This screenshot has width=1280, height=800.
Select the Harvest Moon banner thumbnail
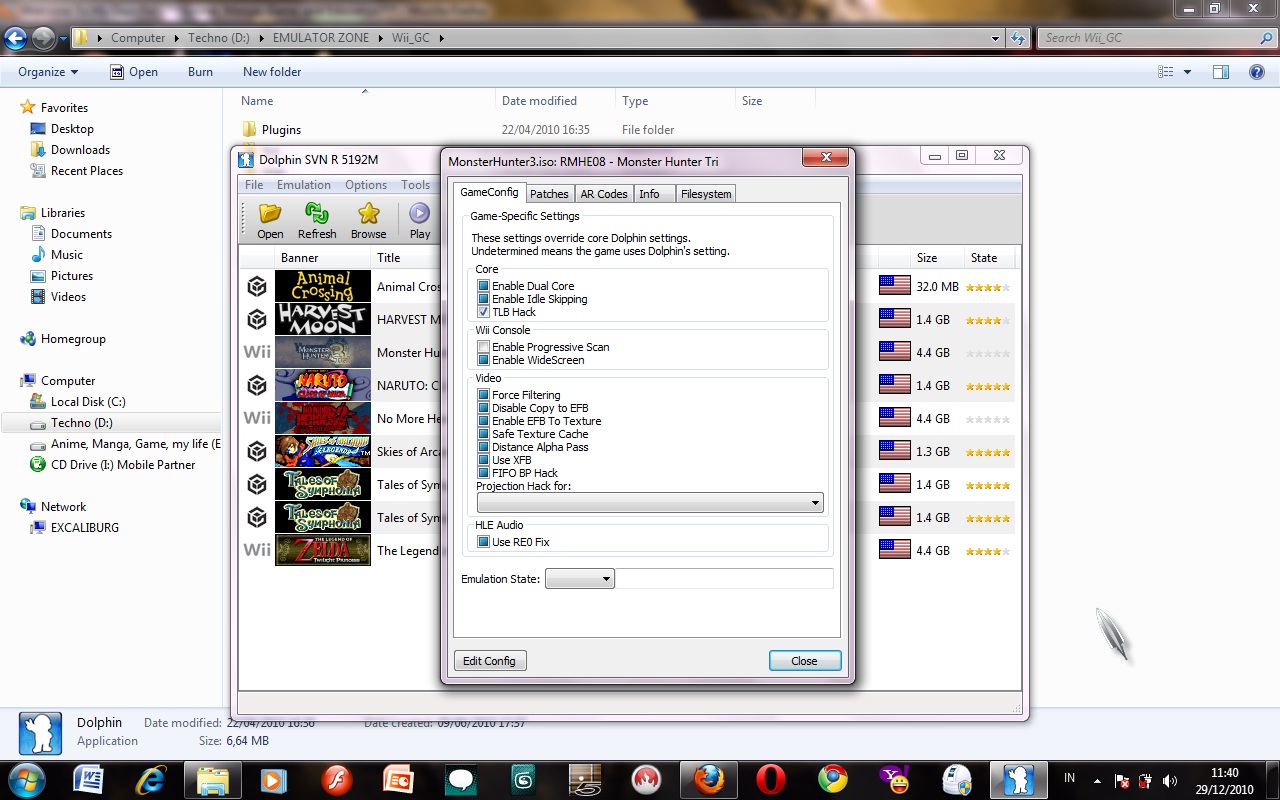point(322,319)
